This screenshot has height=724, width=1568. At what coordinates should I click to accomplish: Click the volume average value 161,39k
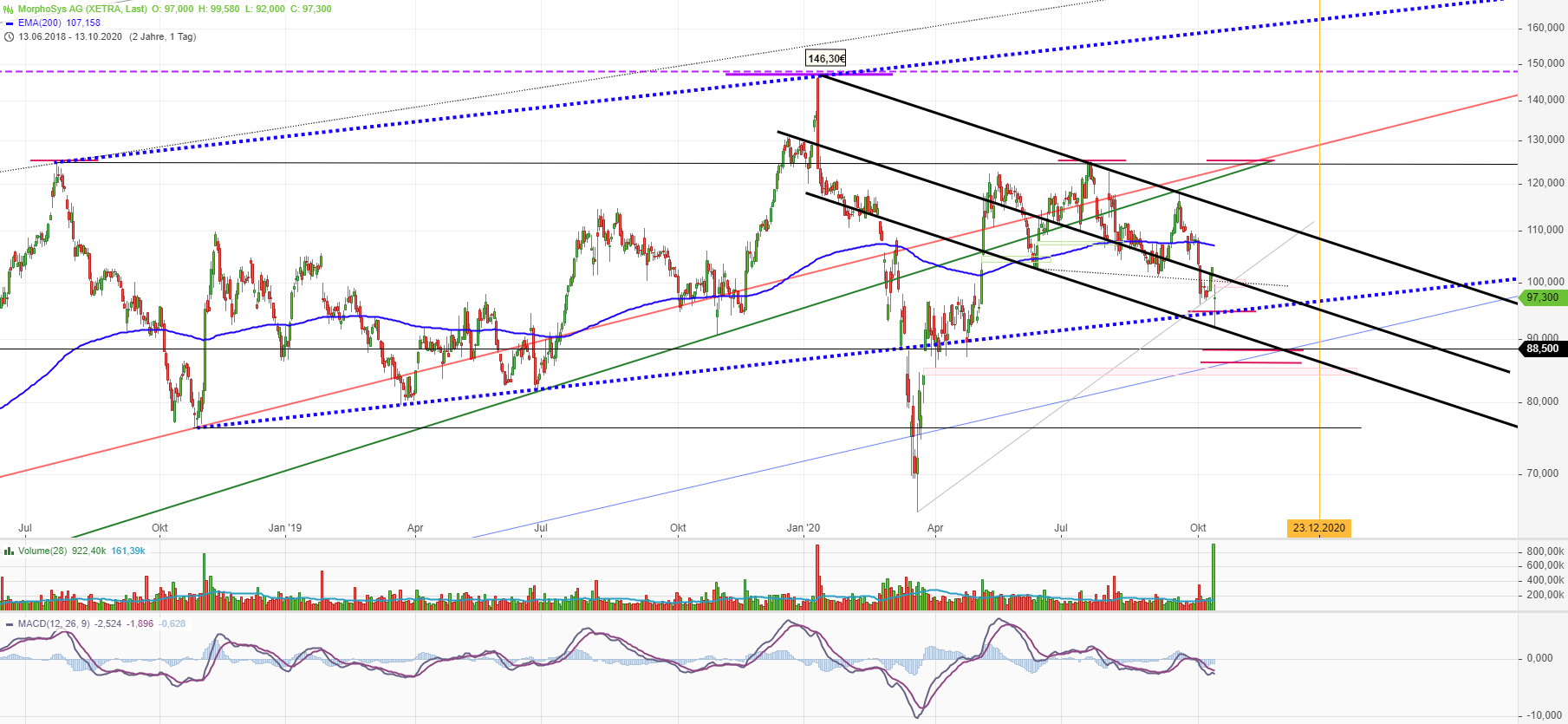click(128, 551)
